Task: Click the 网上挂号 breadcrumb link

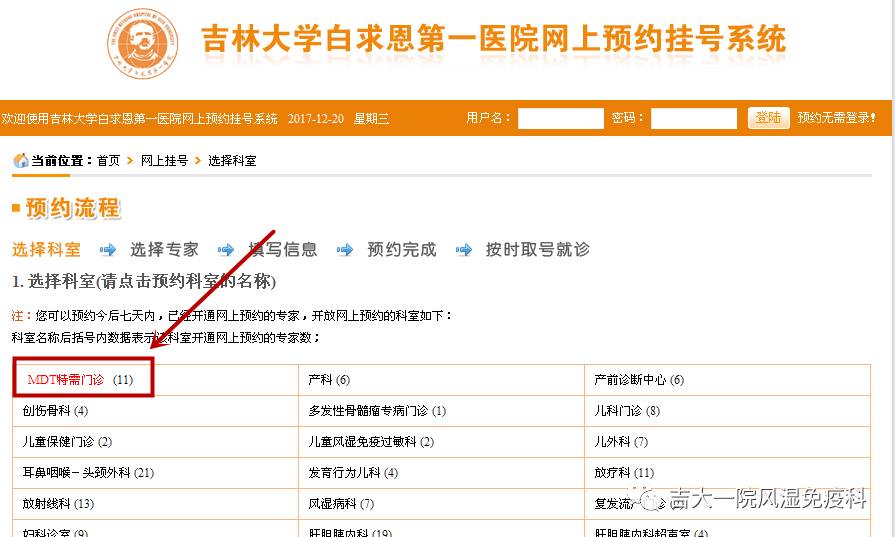Action: [164, 161]
